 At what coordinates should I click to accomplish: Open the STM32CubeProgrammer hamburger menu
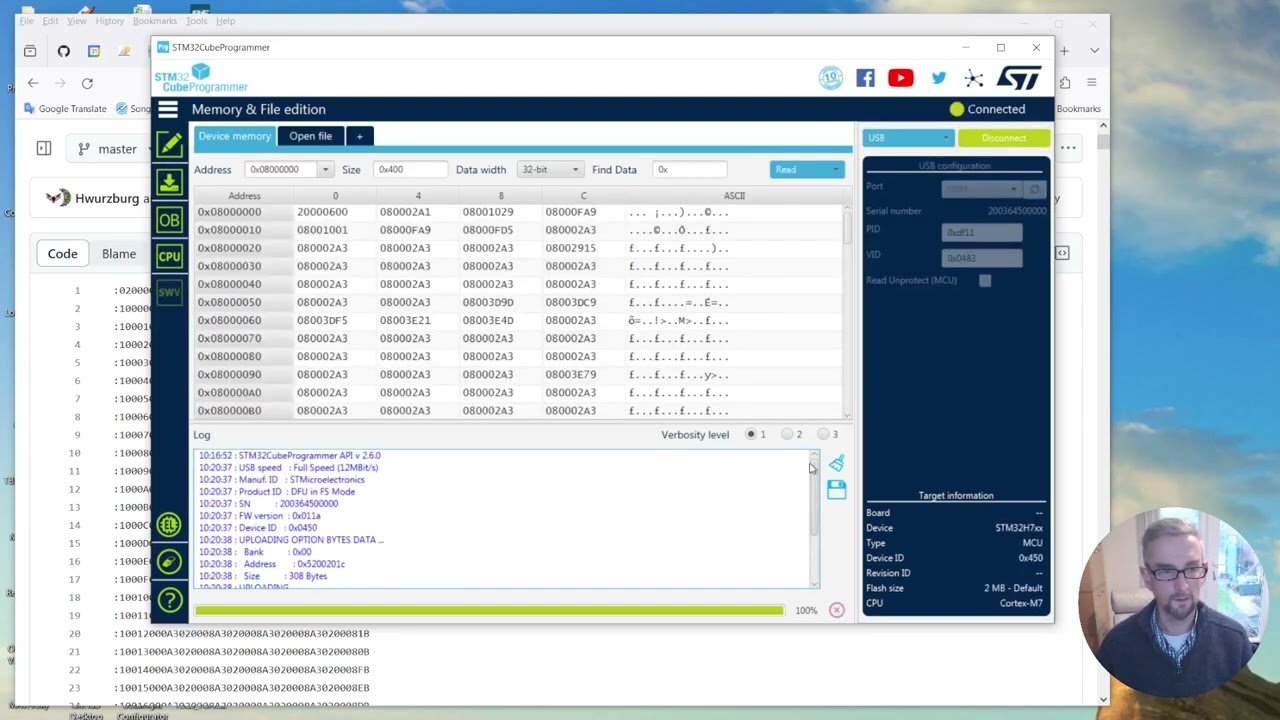coord(168,109)
